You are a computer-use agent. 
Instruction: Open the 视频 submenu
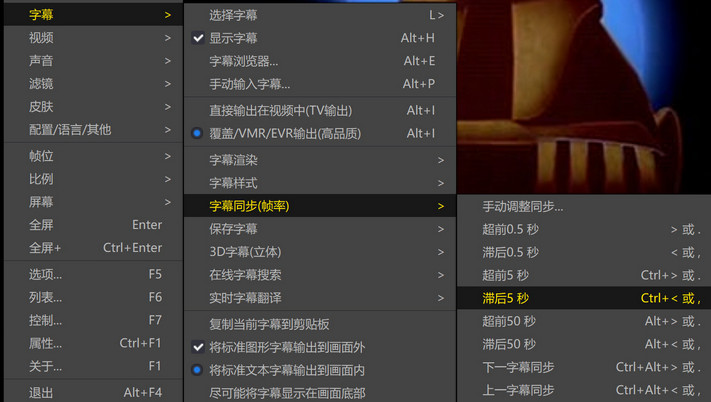pos(93,38)
